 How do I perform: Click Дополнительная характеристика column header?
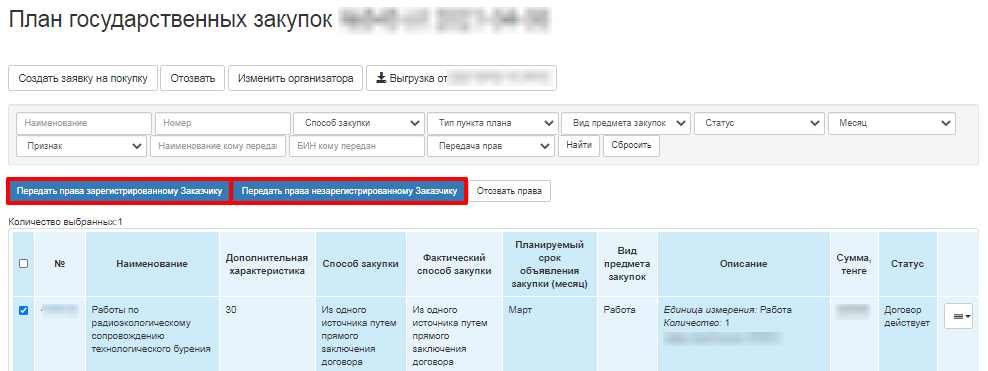[267, 264]
